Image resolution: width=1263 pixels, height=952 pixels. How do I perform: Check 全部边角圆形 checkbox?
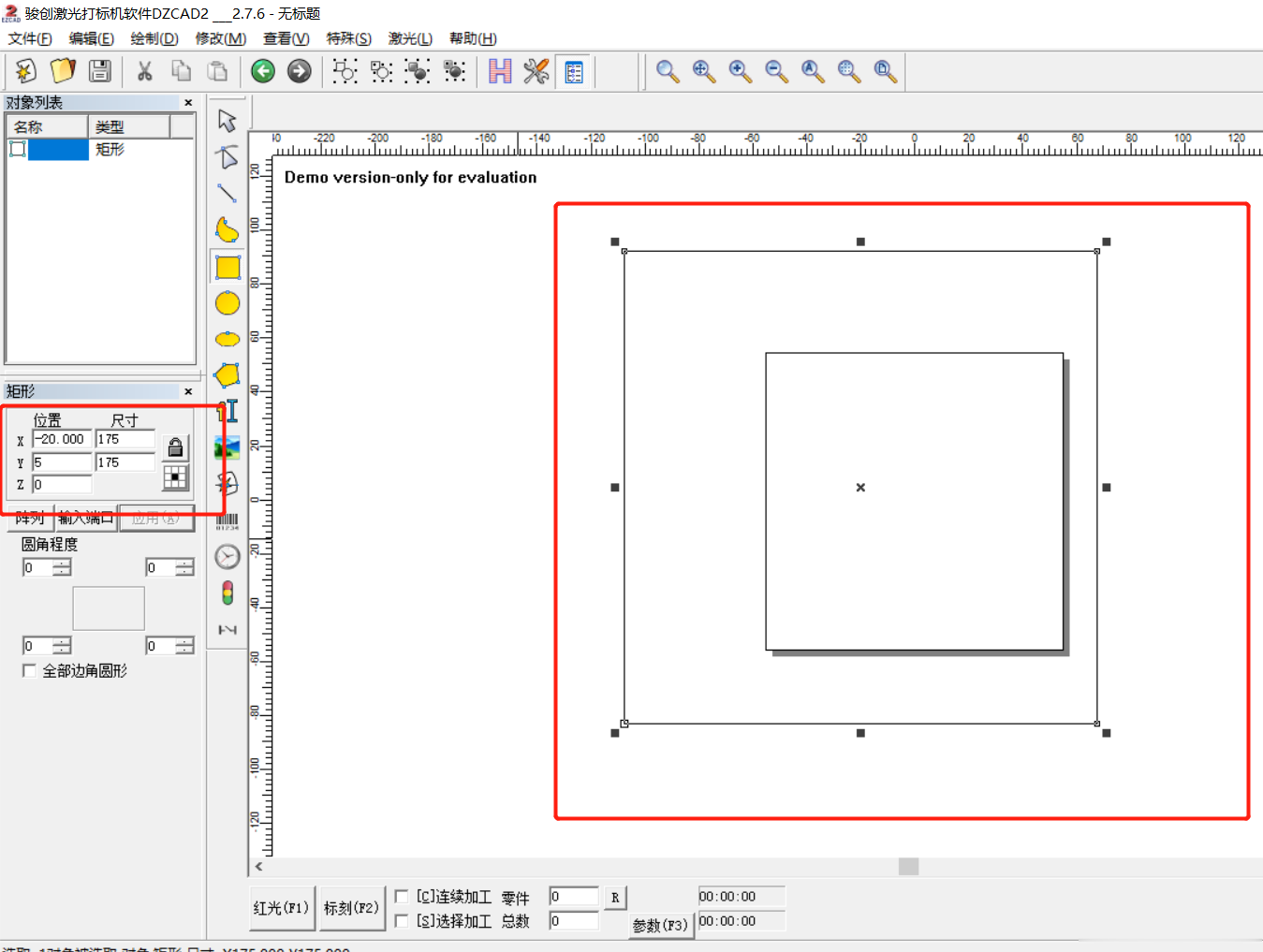point(29,670)
